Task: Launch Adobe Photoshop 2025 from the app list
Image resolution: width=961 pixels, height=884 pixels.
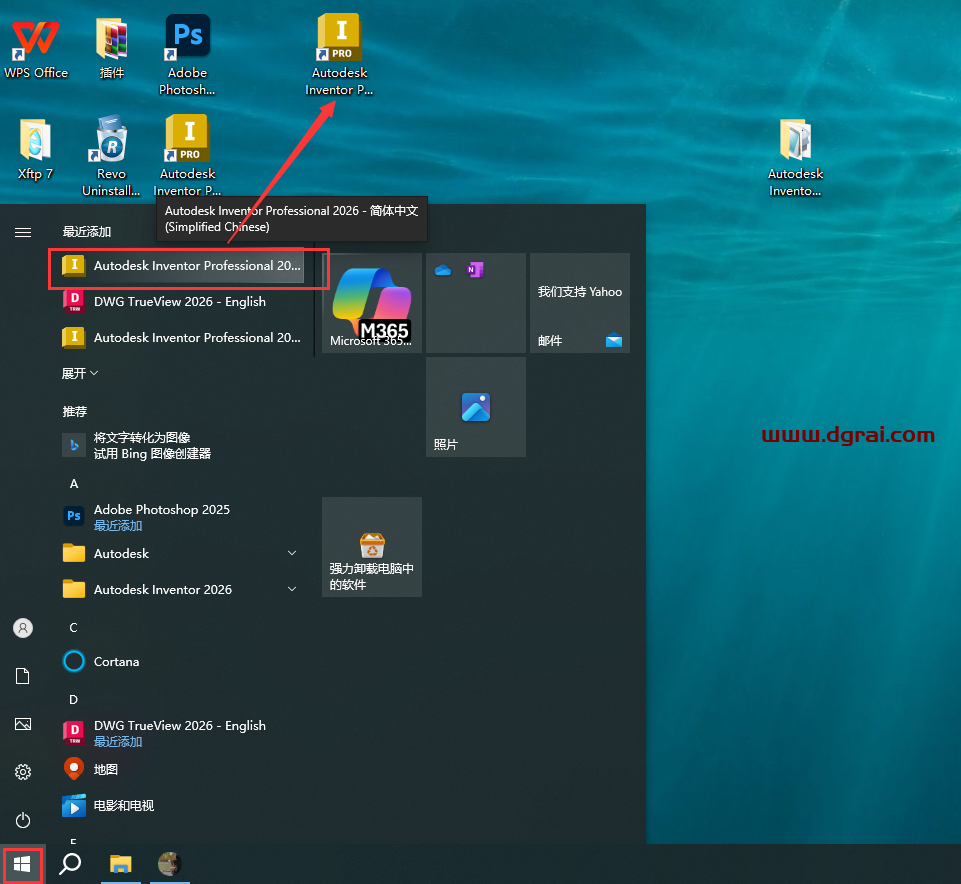Action: [182, 517]
